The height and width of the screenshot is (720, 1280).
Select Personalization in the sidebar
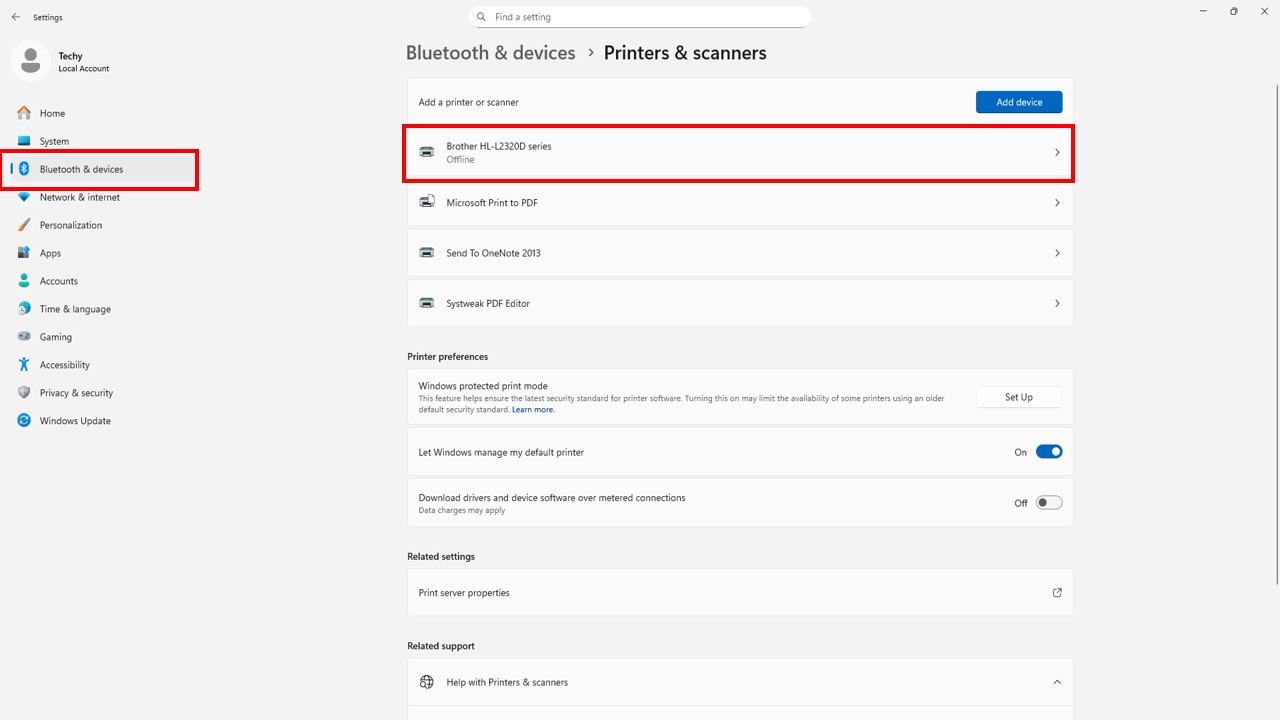(70, 225)
